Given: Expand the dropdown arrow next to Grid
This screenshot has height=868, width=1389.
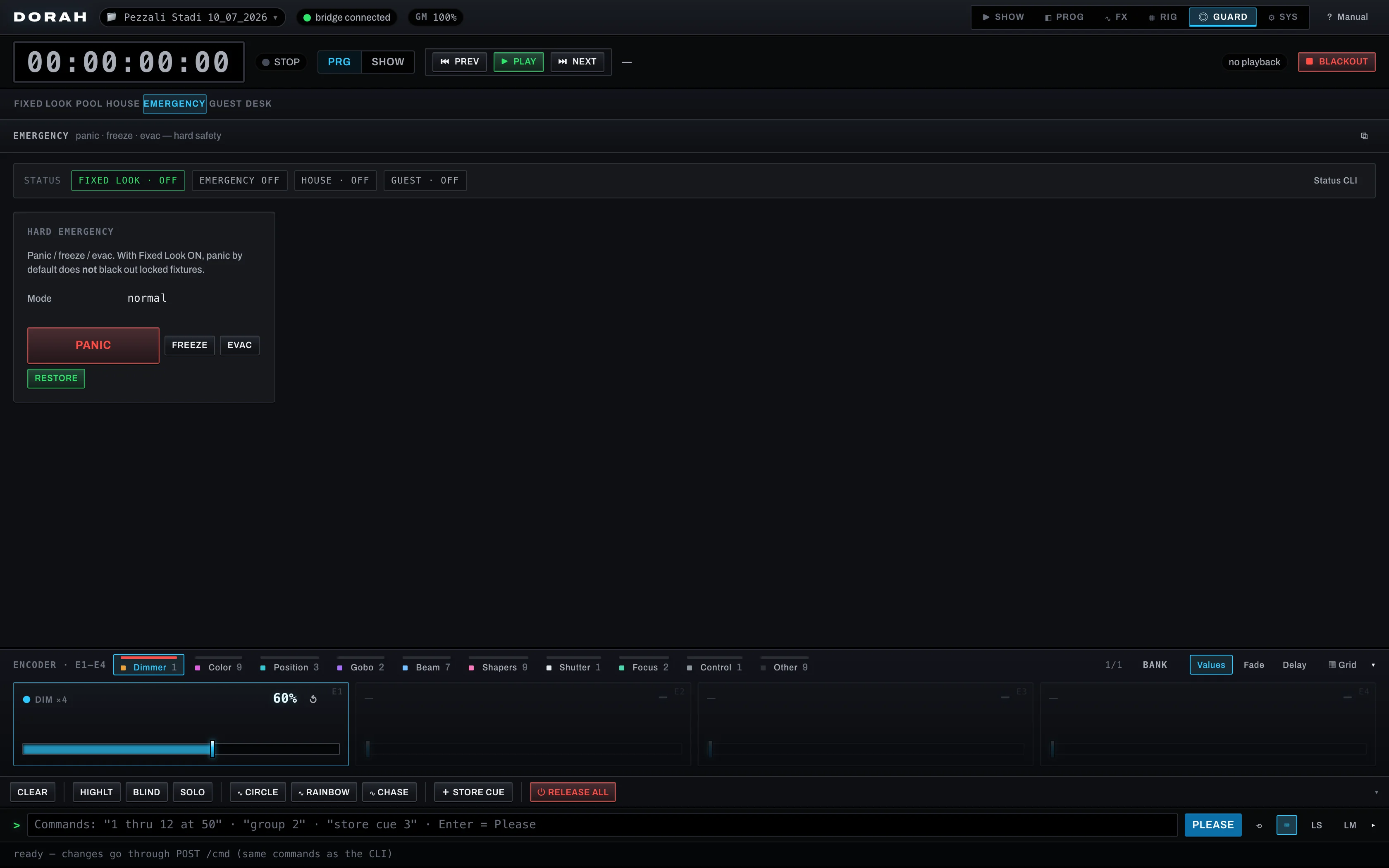Looking at the screenshot, I should (x=1373, y=665).
